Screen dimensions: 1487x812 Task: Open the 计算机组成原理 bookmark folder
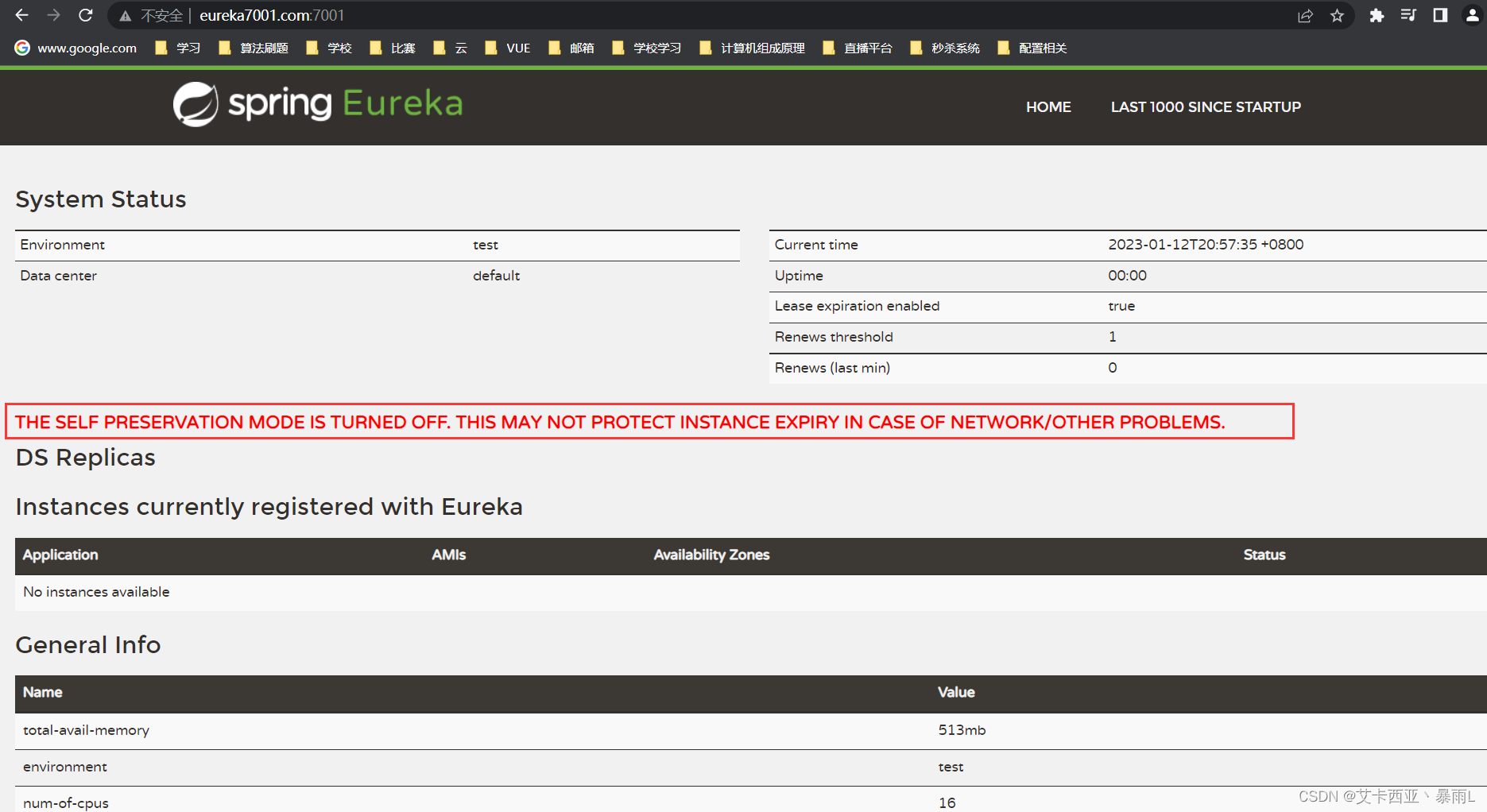point(752,48)
